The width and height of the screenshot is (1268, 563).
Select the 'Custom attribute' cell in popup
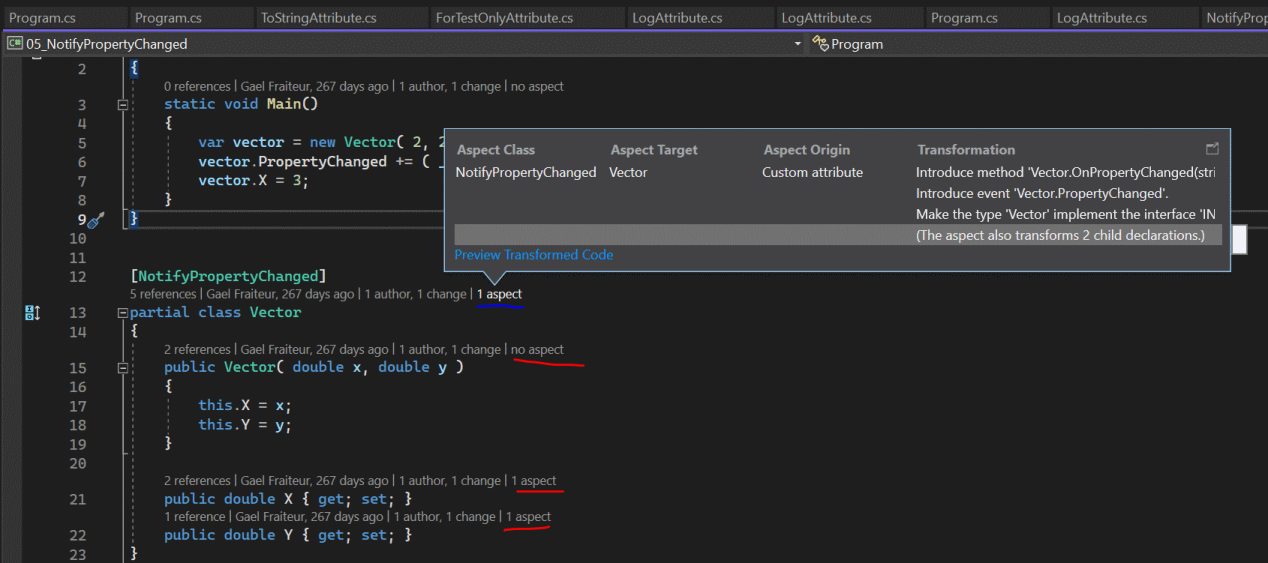(812, 172)
